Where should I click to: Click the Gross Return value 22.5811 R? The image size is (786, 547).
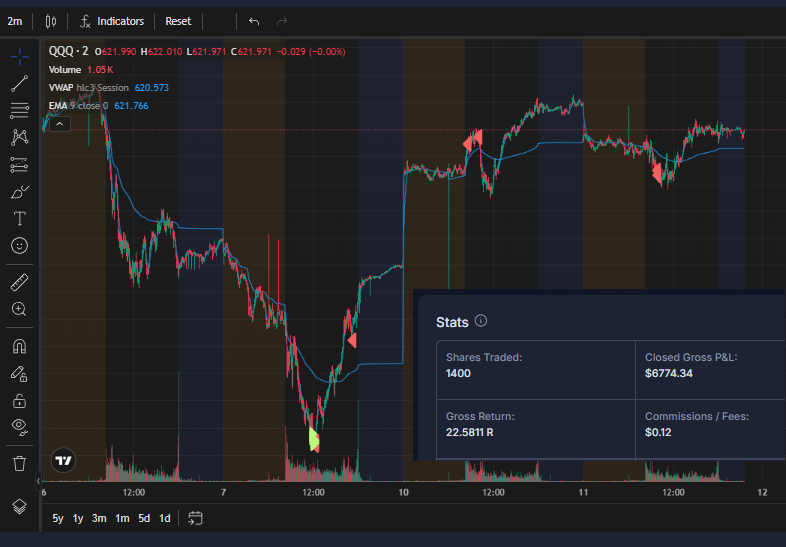470,432
